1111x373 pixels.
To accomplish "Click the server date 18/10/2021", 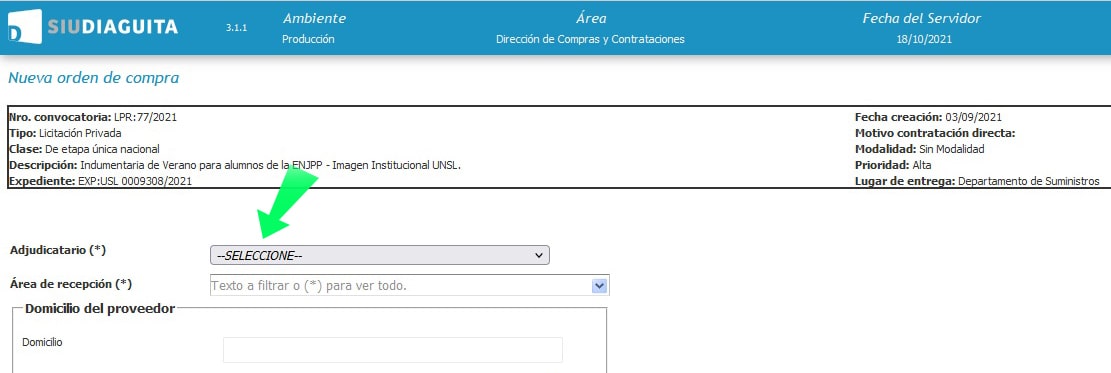I will (924, 40).
